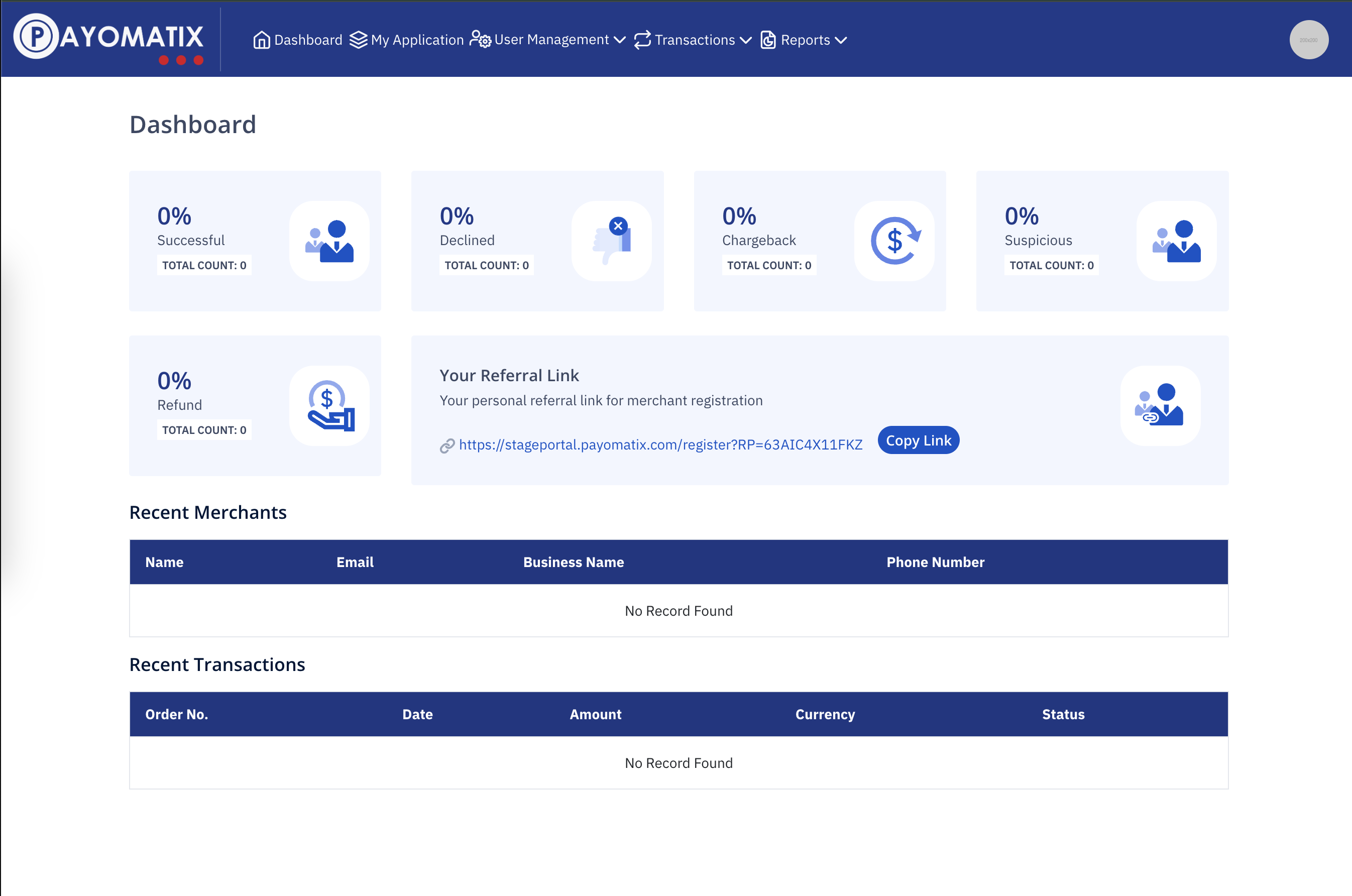This screenshot has width=1352, height=896.
Task: Click the Order No. column header
Action: click(177, 714)
